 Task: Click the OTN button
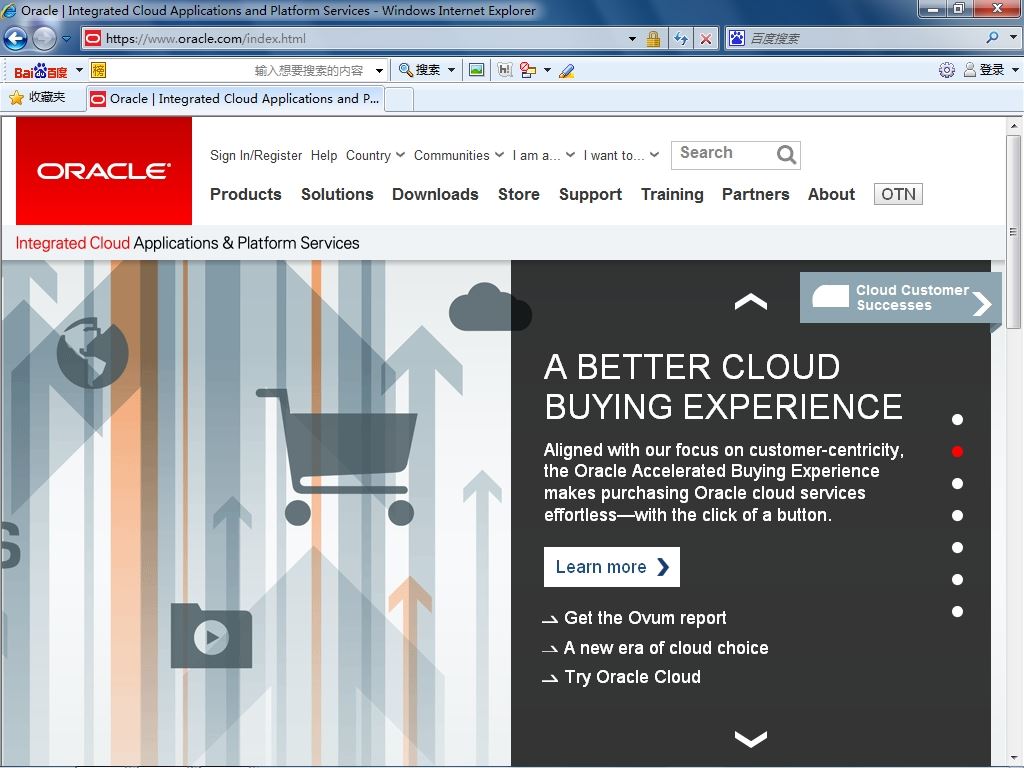click(x=898, y=194)
